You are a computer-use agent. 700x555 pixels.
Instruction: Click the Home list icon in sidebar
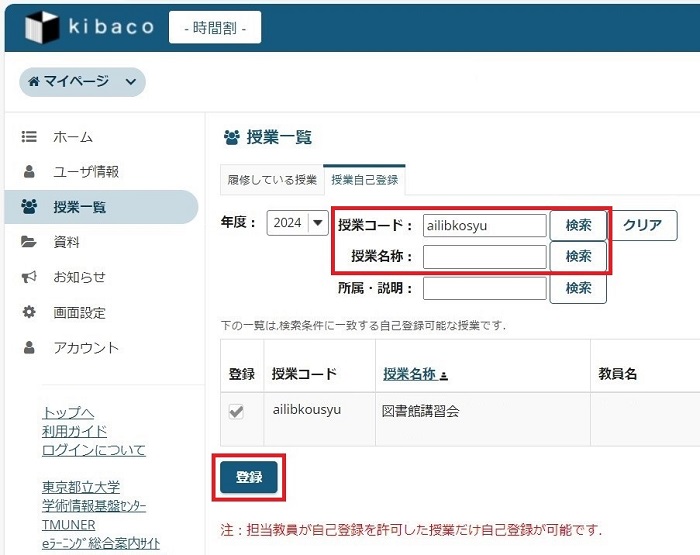[30, 137]
